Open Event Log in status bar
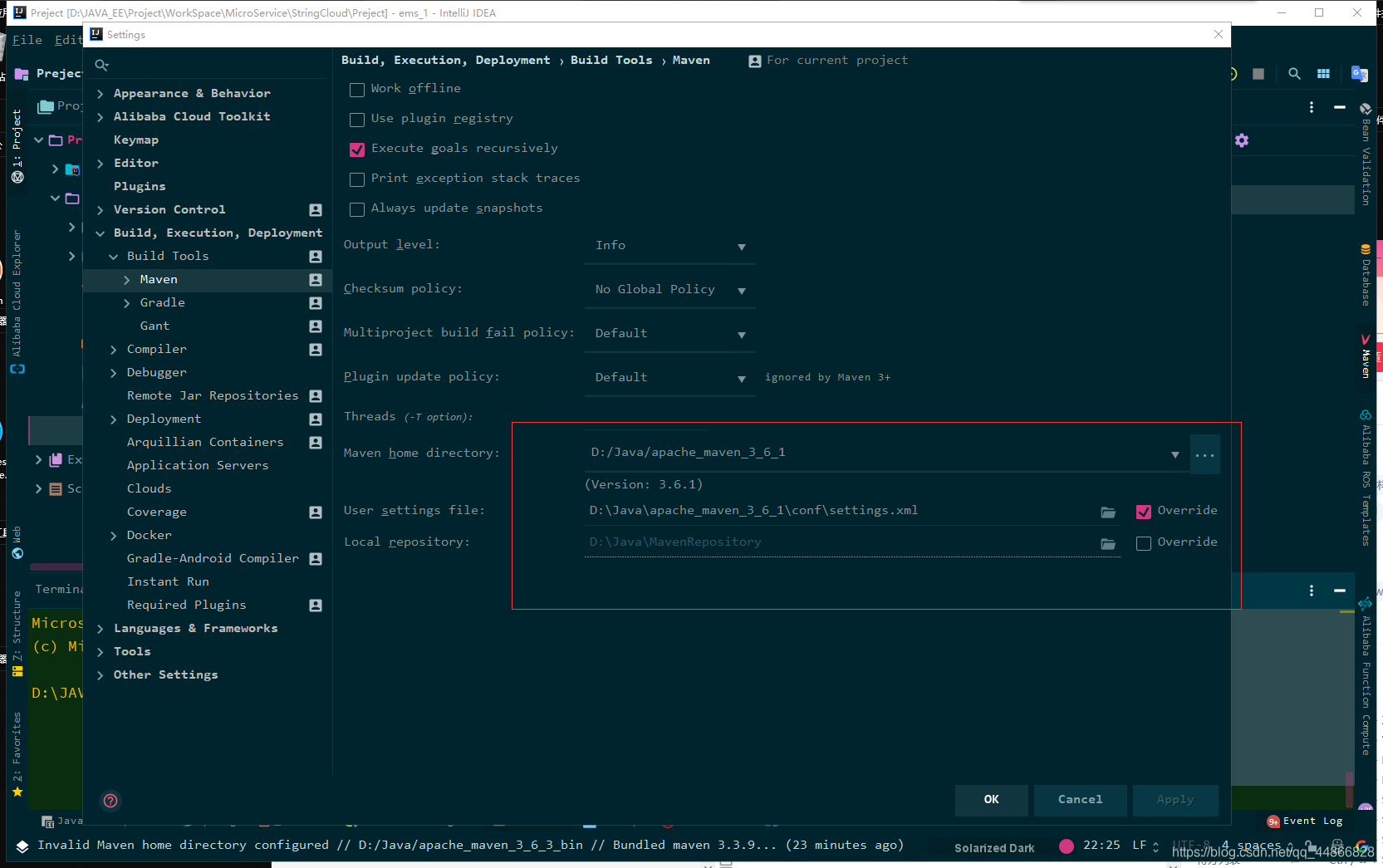Viewport: 1383px width, 868px height. point(1305,821)
